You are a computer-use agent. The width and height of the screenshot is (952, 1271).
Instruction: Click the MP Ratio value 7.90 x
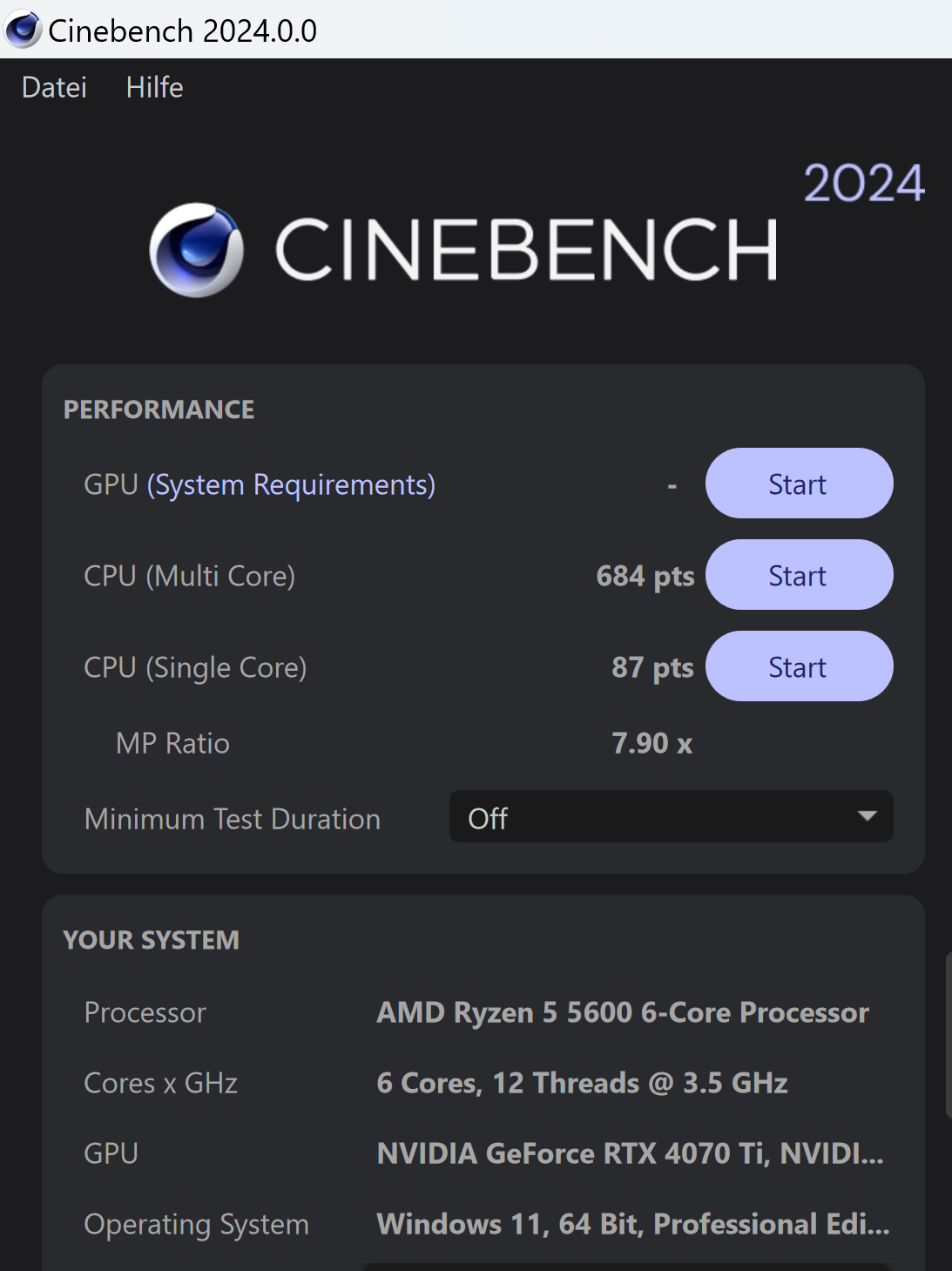[652, 742]
